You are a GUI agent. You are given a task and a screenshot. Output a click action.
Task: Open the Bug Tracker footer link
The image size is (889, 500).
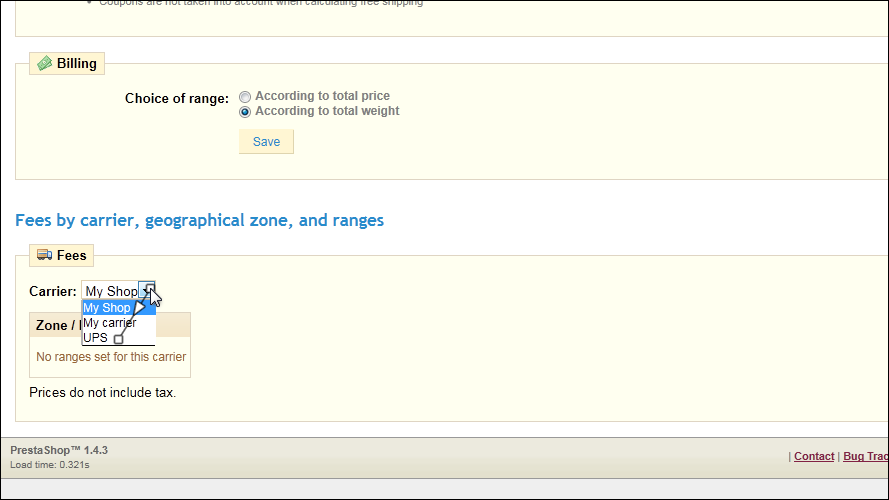865,456
